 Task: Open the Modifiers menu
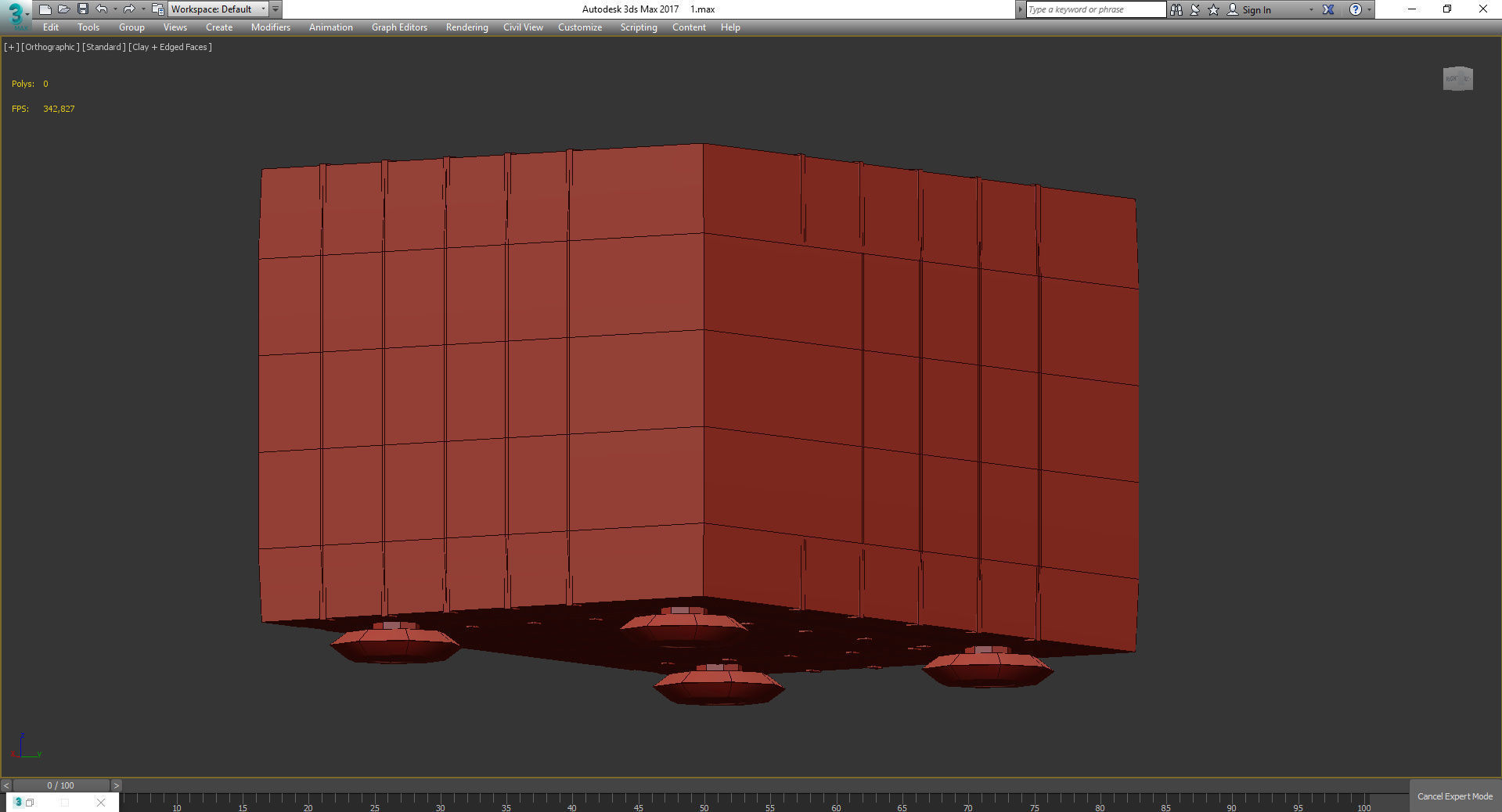pos(271,27)
